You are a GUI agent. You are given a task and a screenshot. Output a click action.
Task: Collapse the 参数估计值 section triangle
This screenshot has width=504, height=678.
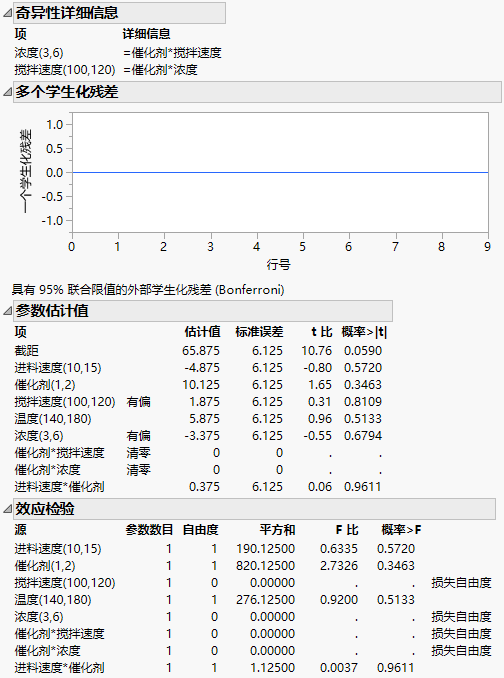tap(7, 311)
